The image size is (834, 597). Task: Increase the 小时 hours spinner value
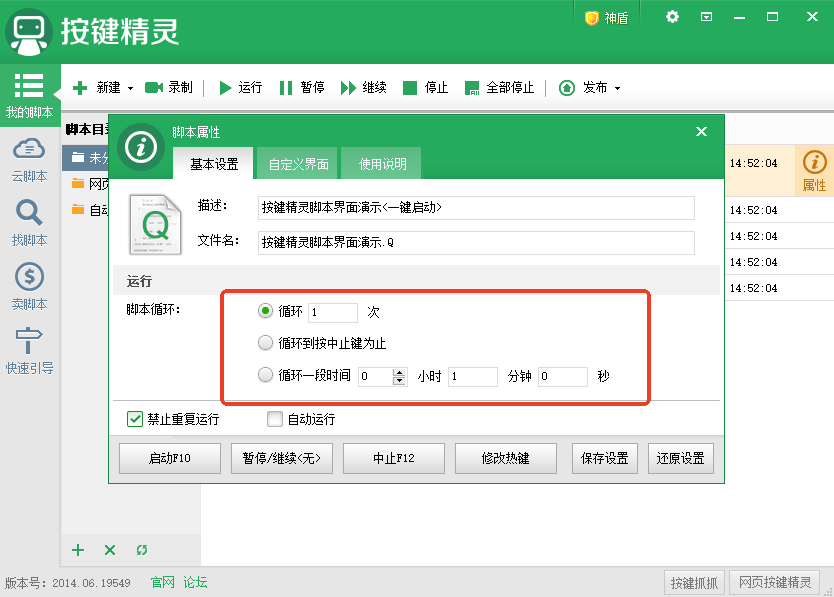pyautogui.click(x=399, y=372)
